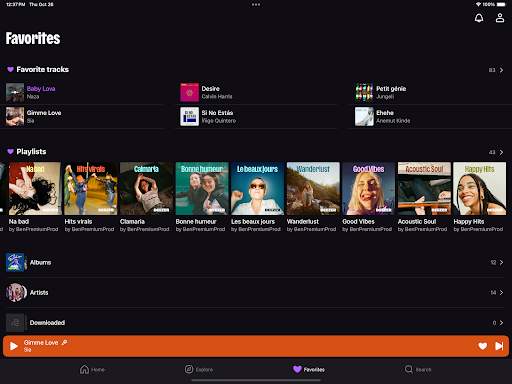The image size is (512, 384).
Task: Switch to the Explore tab
Action: click(x=199, y=369)
